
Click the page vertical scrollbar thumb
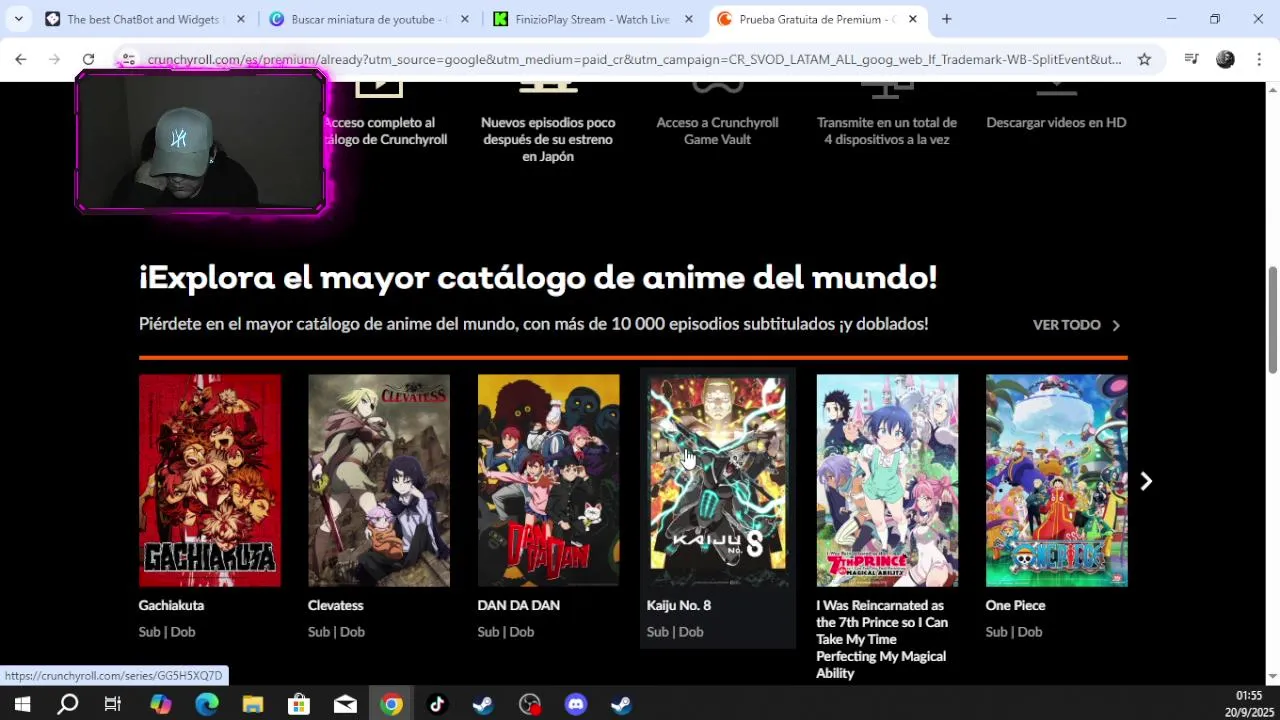(1272, 320)
